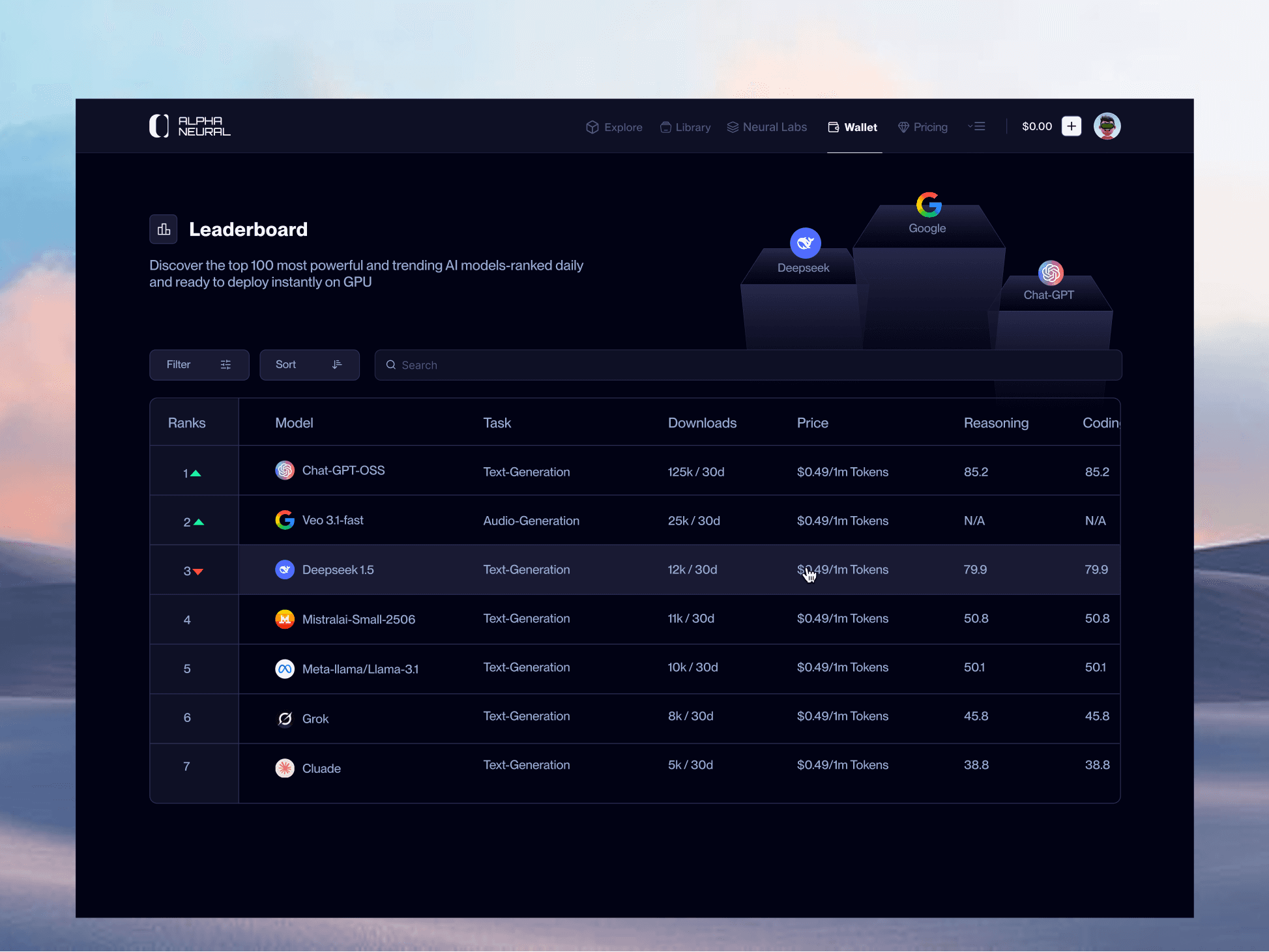
Task: Click the Deepseek podium icon
Action: click(805, 243)
